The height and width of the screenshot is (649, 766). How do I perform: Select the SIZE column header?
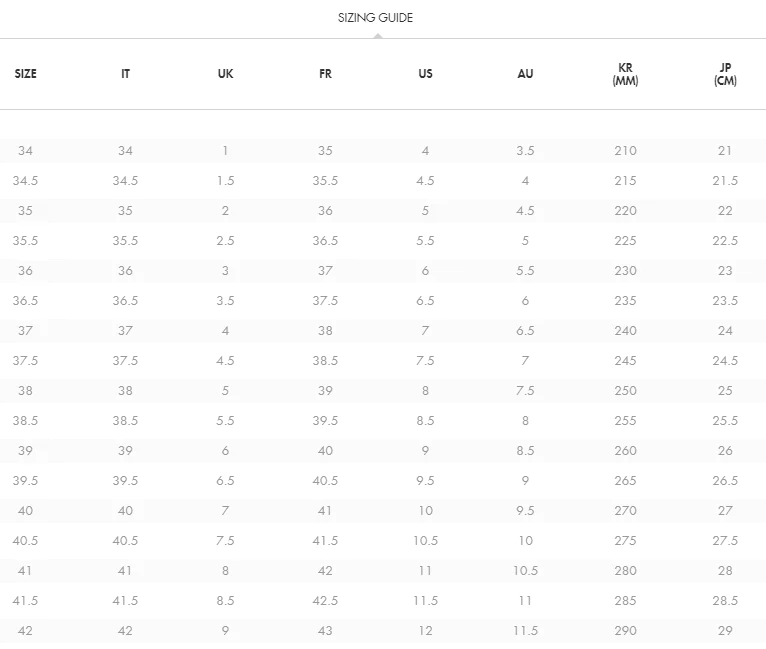click(25, 74)
